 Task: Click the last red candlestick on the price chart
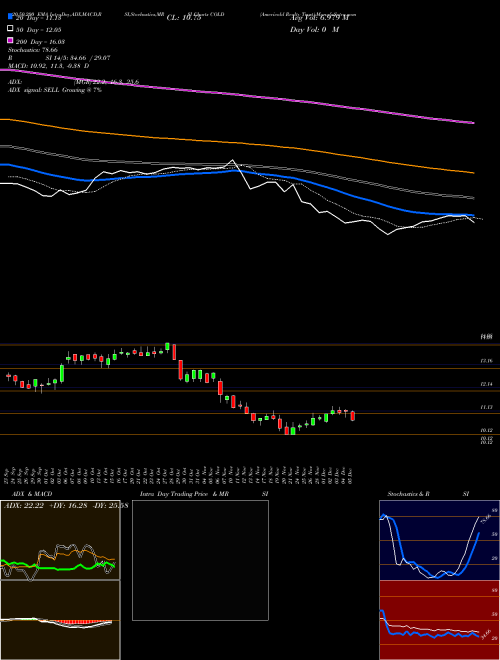coord(353,416)
